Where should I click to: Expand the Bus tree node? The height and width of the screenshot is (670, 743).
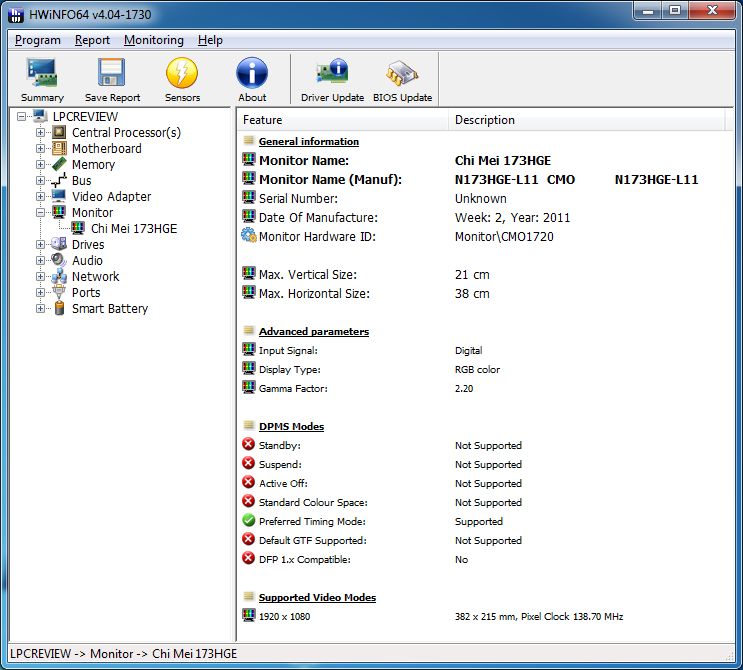click(x=40, y=181)
